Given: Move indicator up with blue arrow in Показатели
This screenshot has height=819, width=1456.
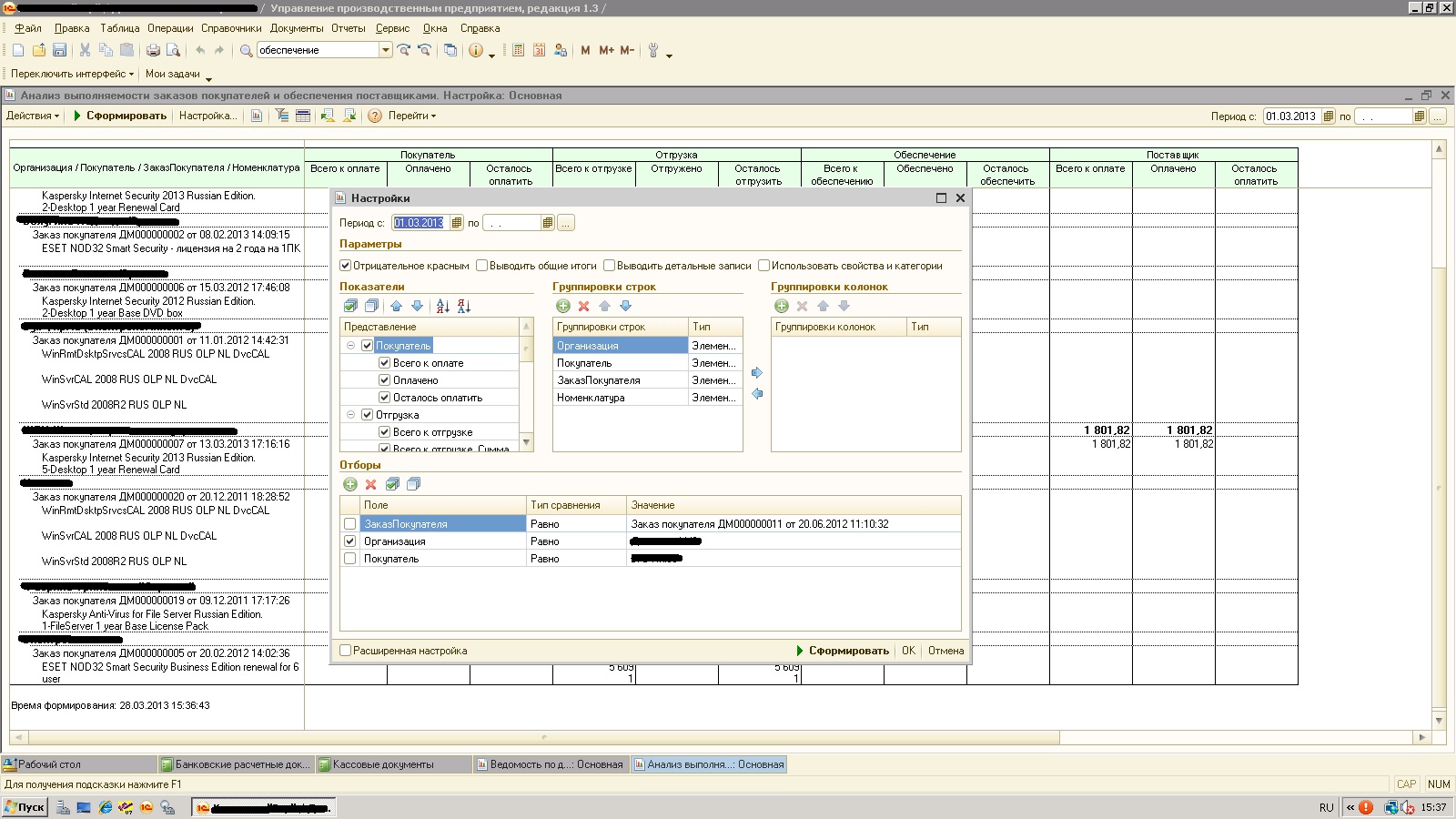Looking at the screenshot, I should point(396,306).
